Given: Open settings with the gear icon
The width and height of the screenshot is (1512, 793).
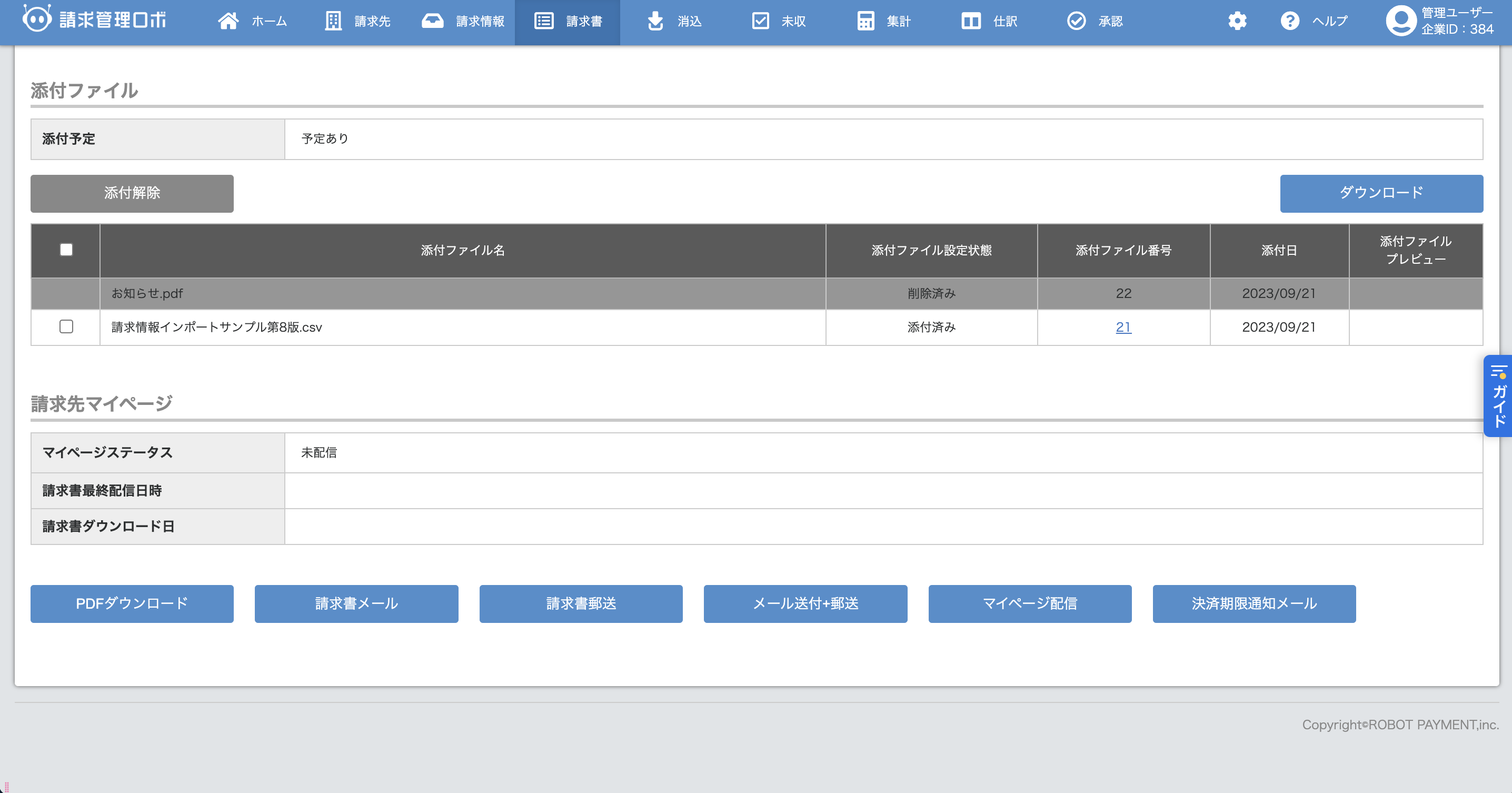Looking at the screenshot, I should [x=1237, y=21].
